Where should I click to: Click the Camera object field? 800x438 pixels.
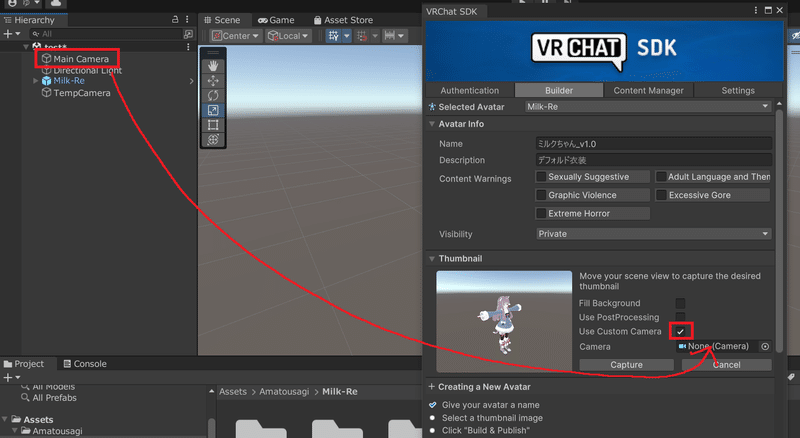pyautogui.click(x=718, y=347)
